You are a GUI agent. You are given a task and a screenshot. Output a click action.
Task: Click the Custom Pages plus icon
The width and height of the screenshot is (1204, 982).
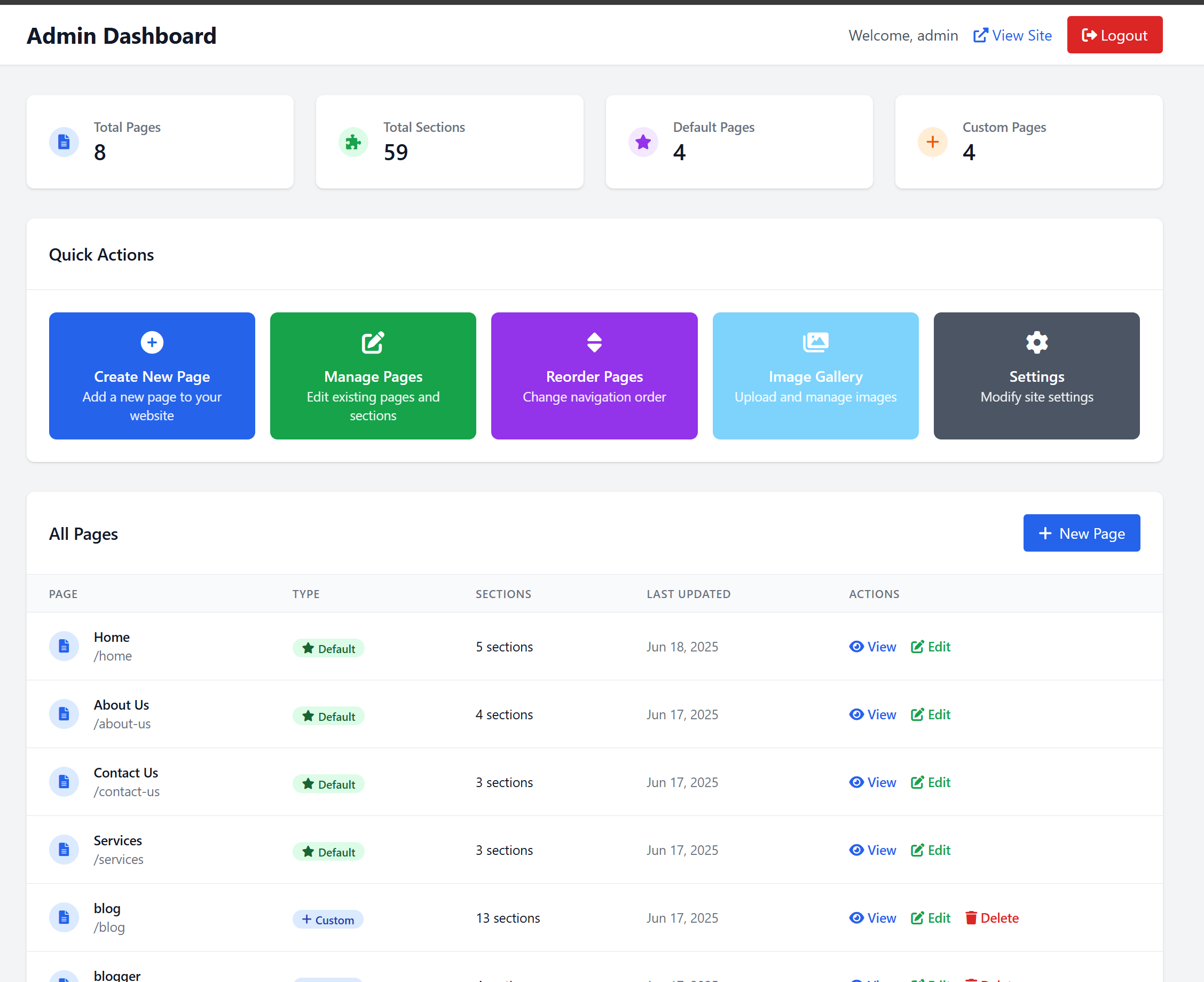[x=933, y=142]
